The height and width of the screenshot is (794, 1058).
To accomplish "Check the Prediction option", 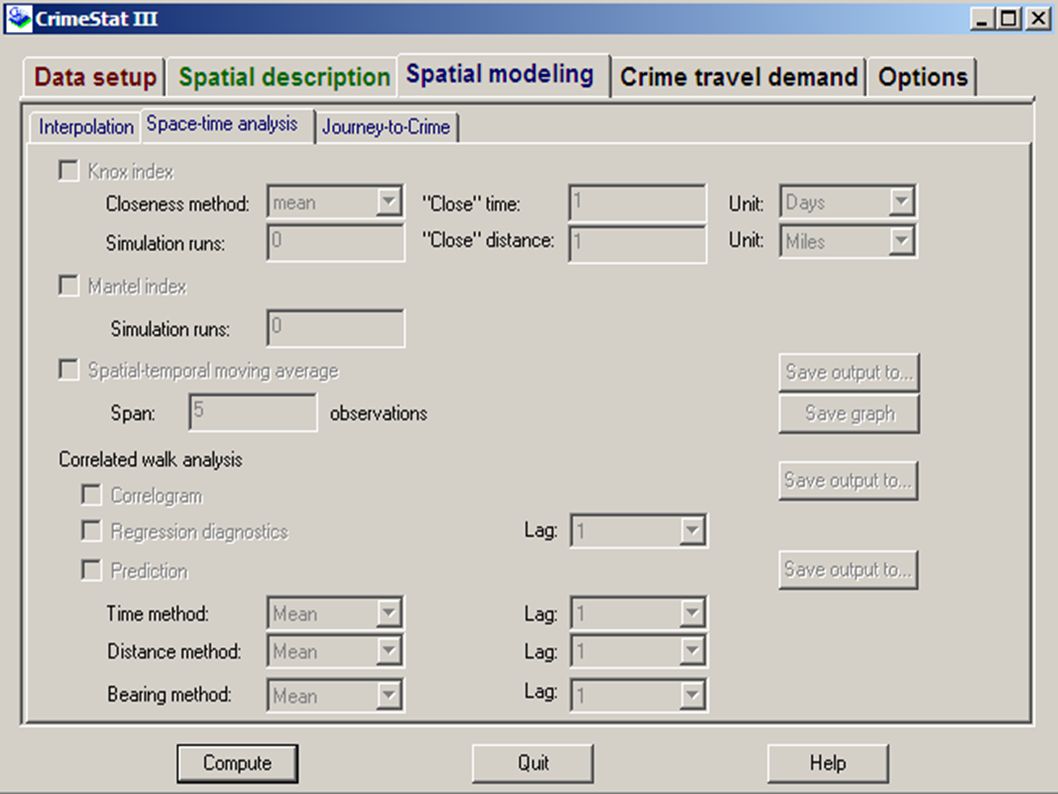I will 91,570.
